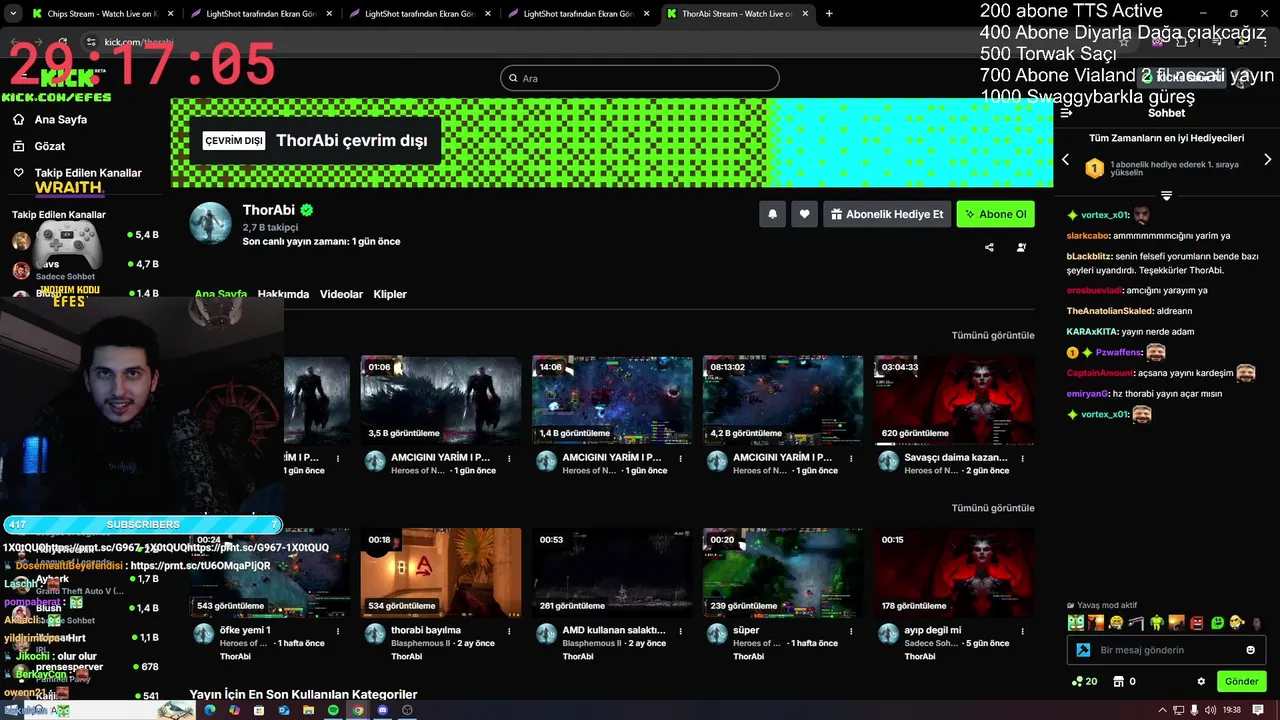Open the 14:06 video thumbnail
Image resolution: width=1280 pixels, height=720 pixels.
(612, 400)
